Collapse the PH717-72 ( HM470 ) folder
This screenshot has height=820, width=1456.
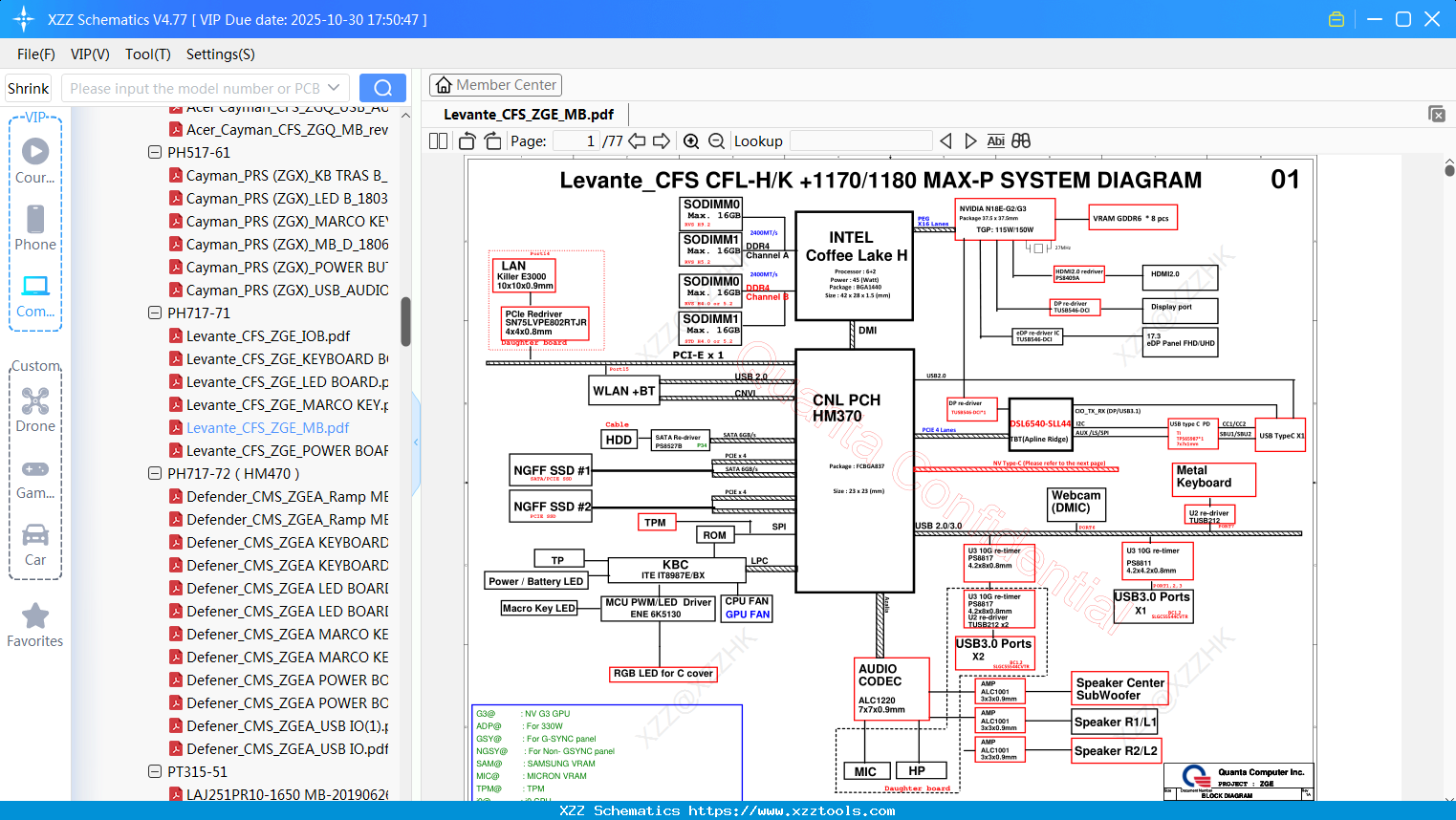pyautogui.click(x=155, y=473)
